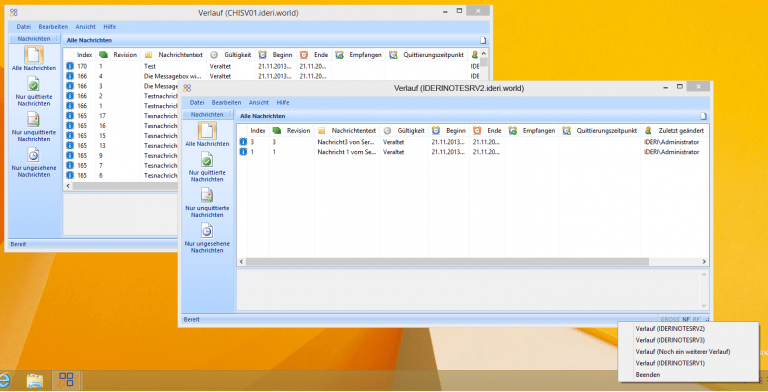Sort by Gültigkeit column in IDERINOTESRV2 window
Screen dimensions: 768x392
click(404, 130)
